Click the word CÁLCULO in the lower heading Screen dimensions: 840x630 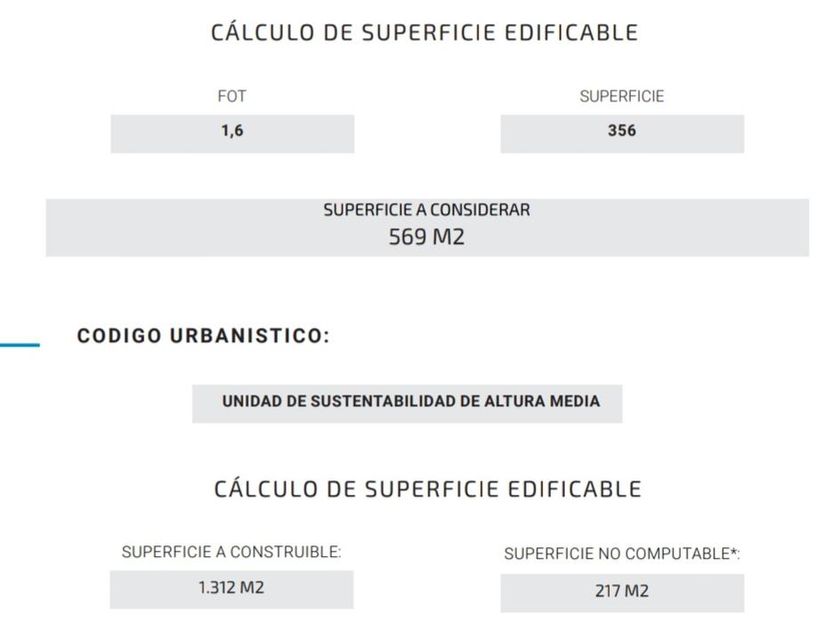[260, 489]
